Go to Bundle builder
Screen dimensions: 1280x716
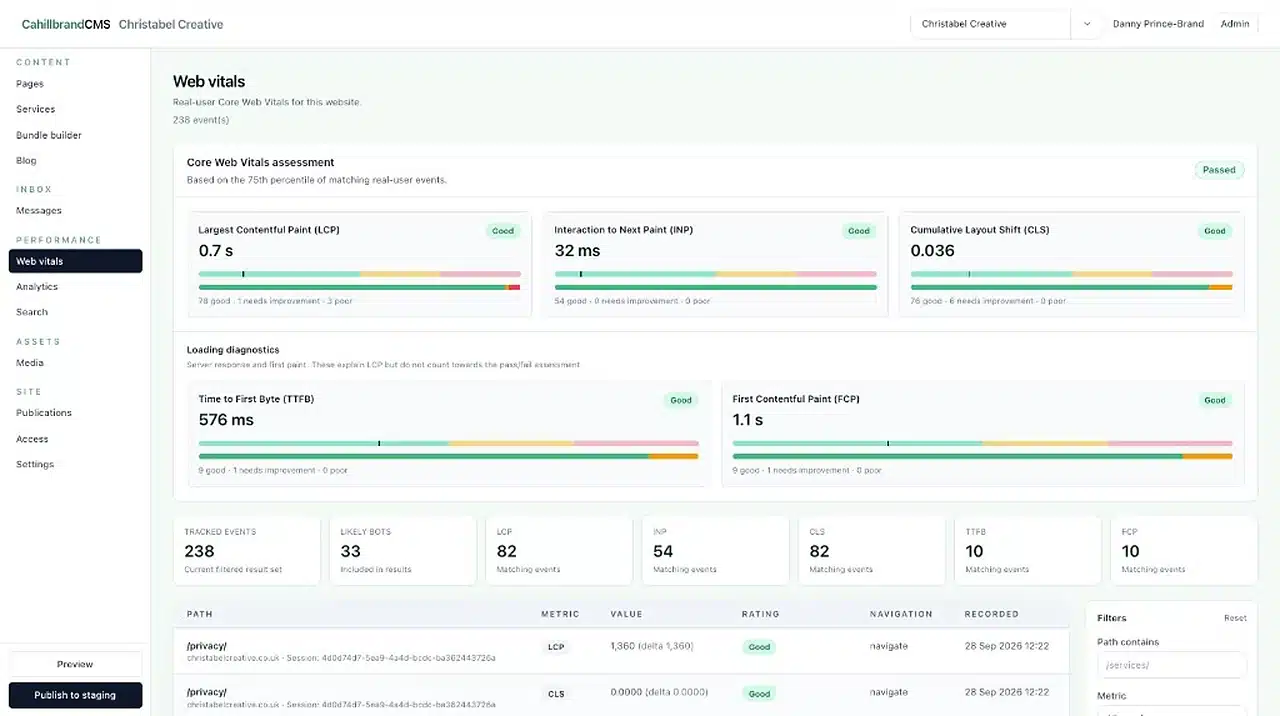(49, 135)
